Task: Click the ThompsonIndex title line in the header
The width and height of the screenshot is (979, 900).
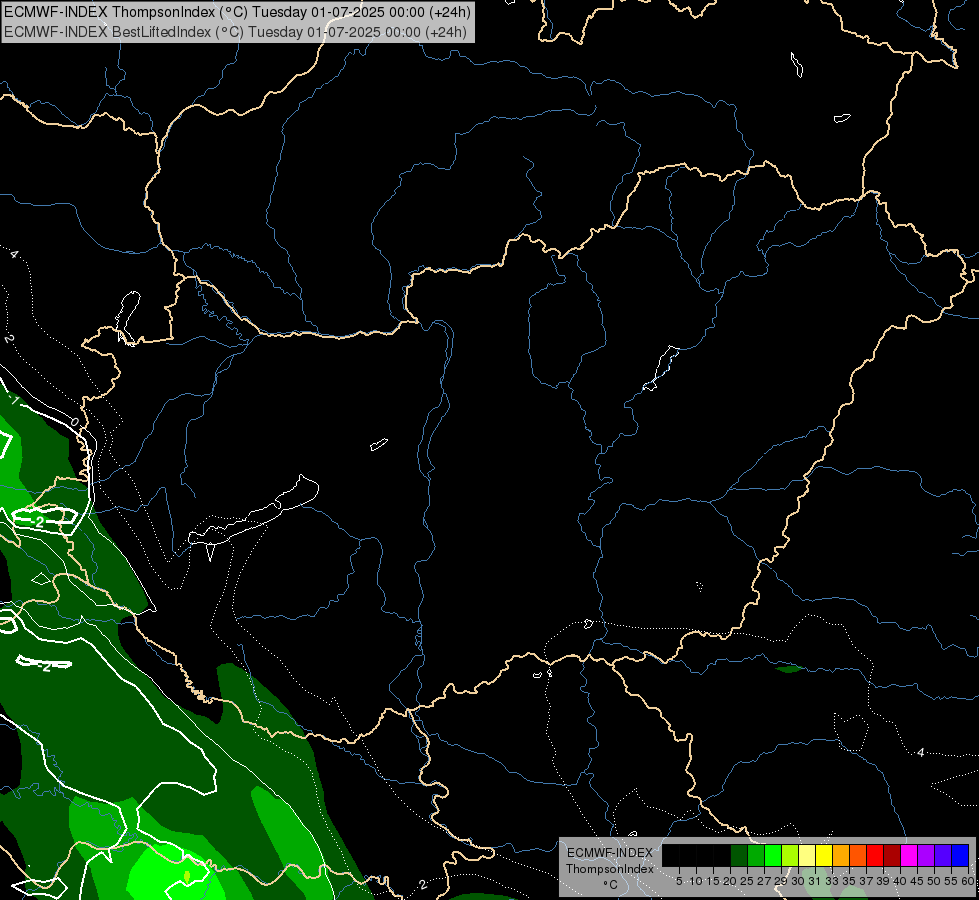Action: 237,12
